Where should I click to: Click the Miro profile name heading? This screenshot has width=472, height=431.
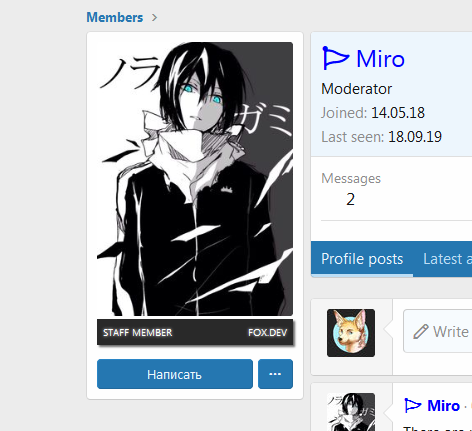click(380, 59)
